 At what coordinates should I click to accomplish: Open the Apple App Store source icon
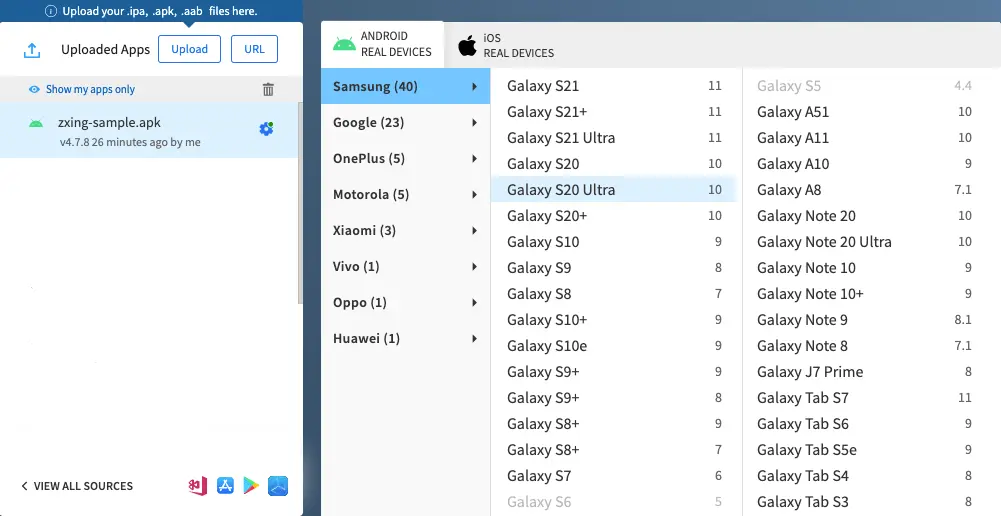pos(225,486)
